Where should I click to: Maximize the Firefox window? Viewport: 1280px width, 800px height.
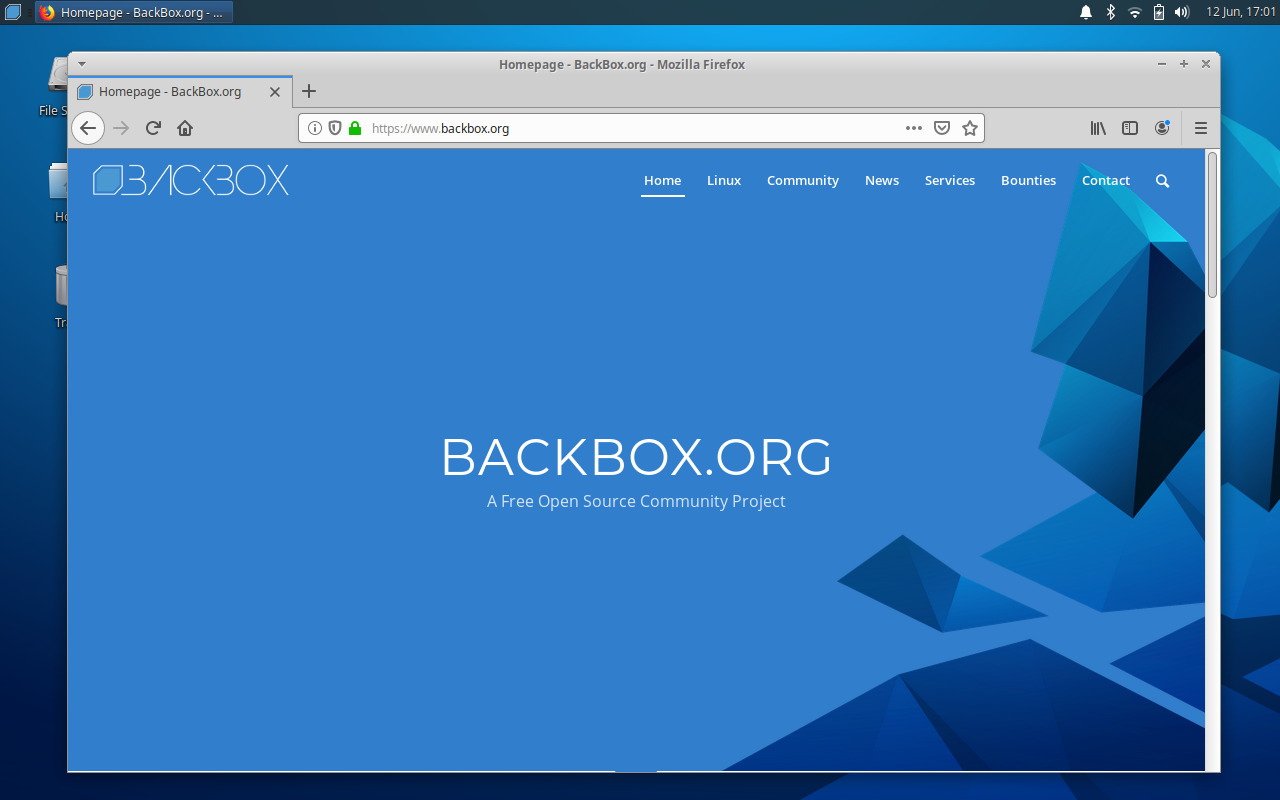pyautogui.click(x=1184, y=64)
